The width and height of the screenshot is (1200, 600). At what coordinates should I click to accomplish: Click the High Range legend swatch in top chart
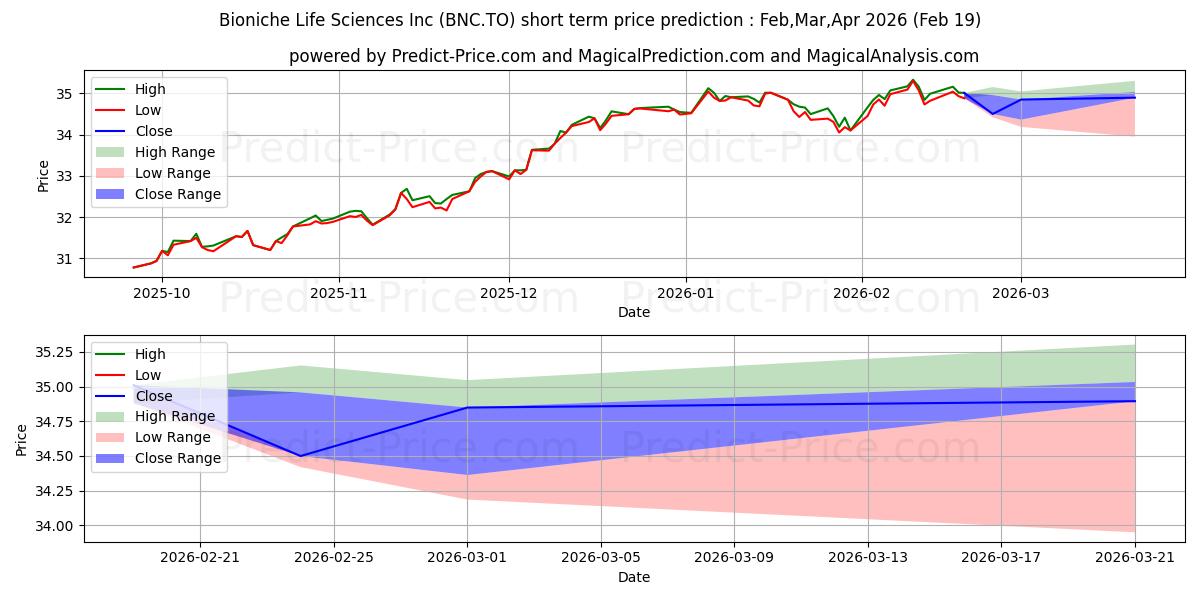[x=114, y=152]
